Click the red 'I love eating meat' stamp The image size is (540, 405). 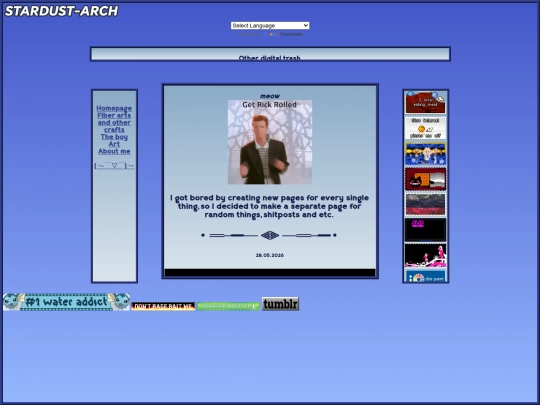(425, 102)
